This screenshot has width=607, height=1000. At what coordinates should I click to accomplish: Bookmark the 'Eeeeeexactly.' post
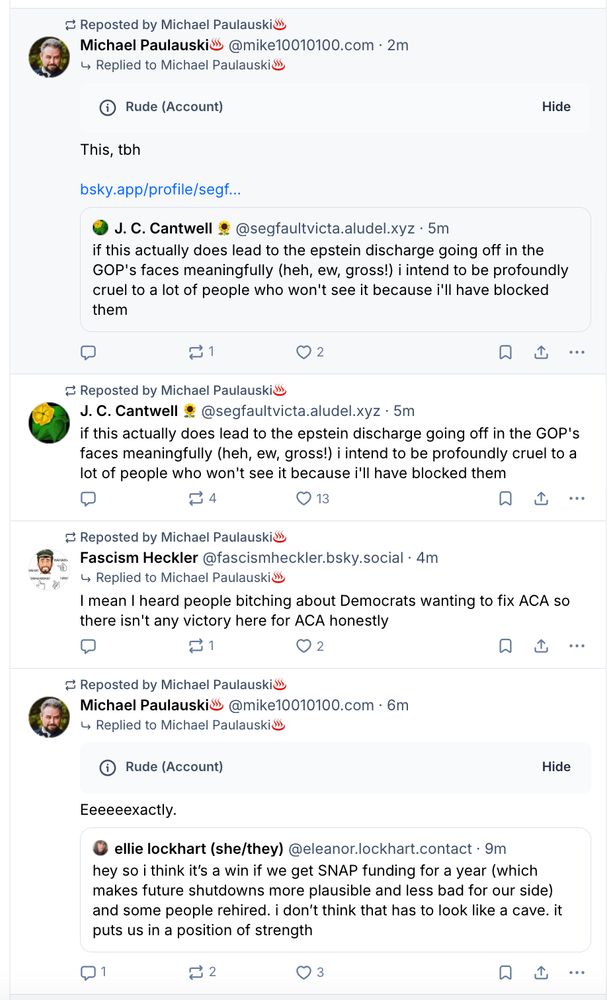506,971
